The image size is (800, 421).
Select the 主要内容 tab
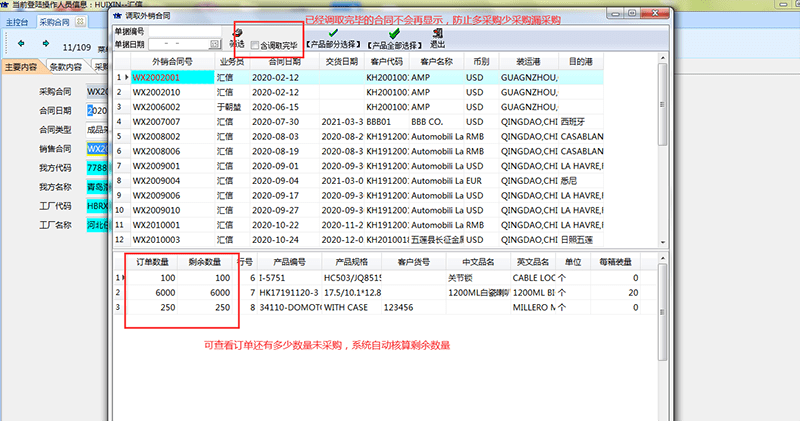tap(22, 67)
